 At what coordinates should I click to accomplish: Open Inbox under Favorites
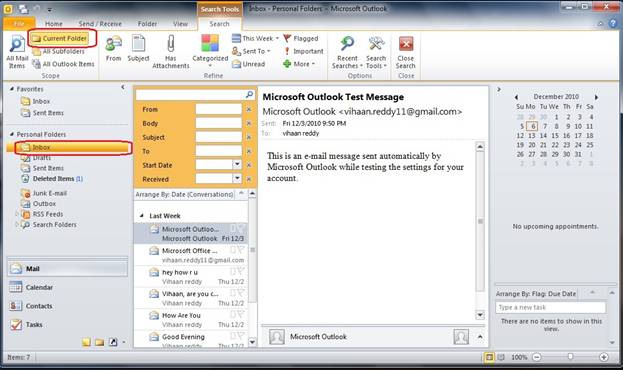tap(36, 101)
